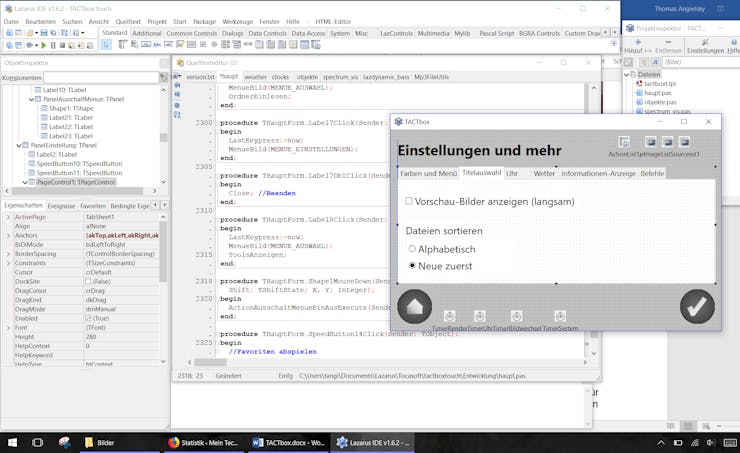Select 'SpeedButton10: TSpeedButton' in the component tree
740x453 pixels.
[x=79, y=164]
